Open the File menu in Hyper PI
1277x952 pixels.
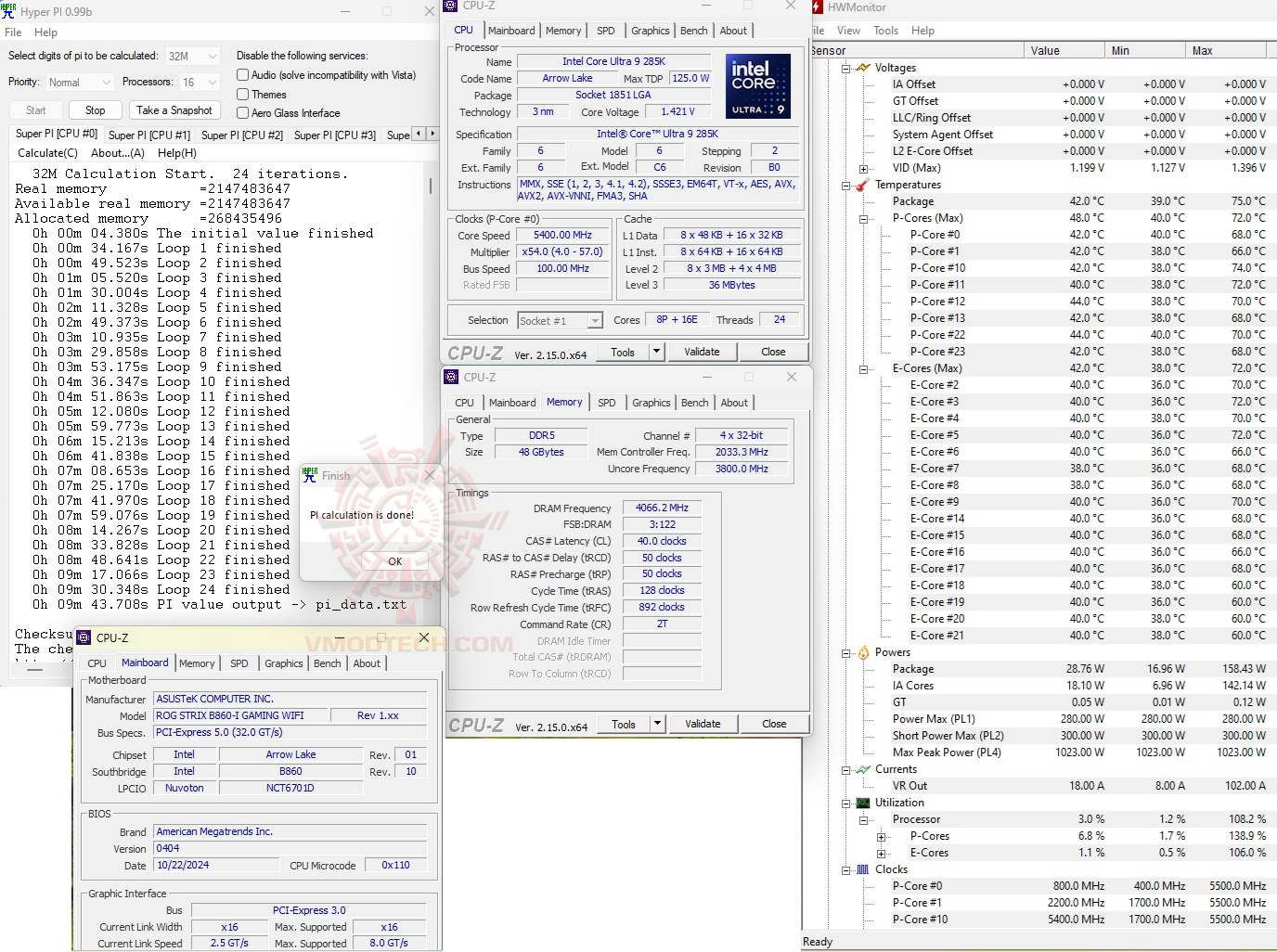point(13,32)
